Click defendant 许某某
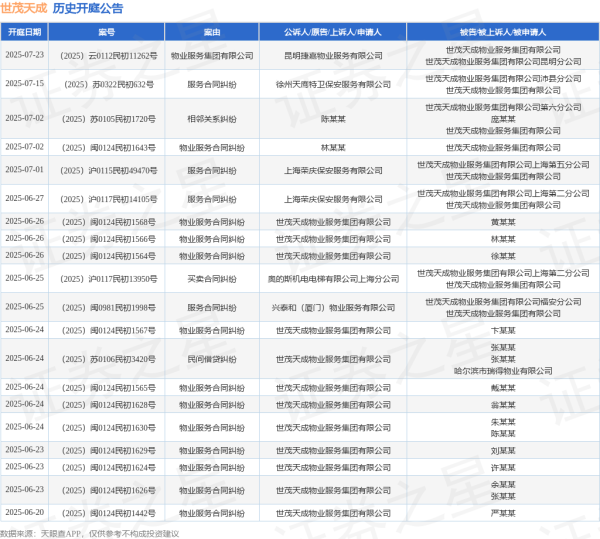This screenshot has height=539, width=600. pos(503,467)
